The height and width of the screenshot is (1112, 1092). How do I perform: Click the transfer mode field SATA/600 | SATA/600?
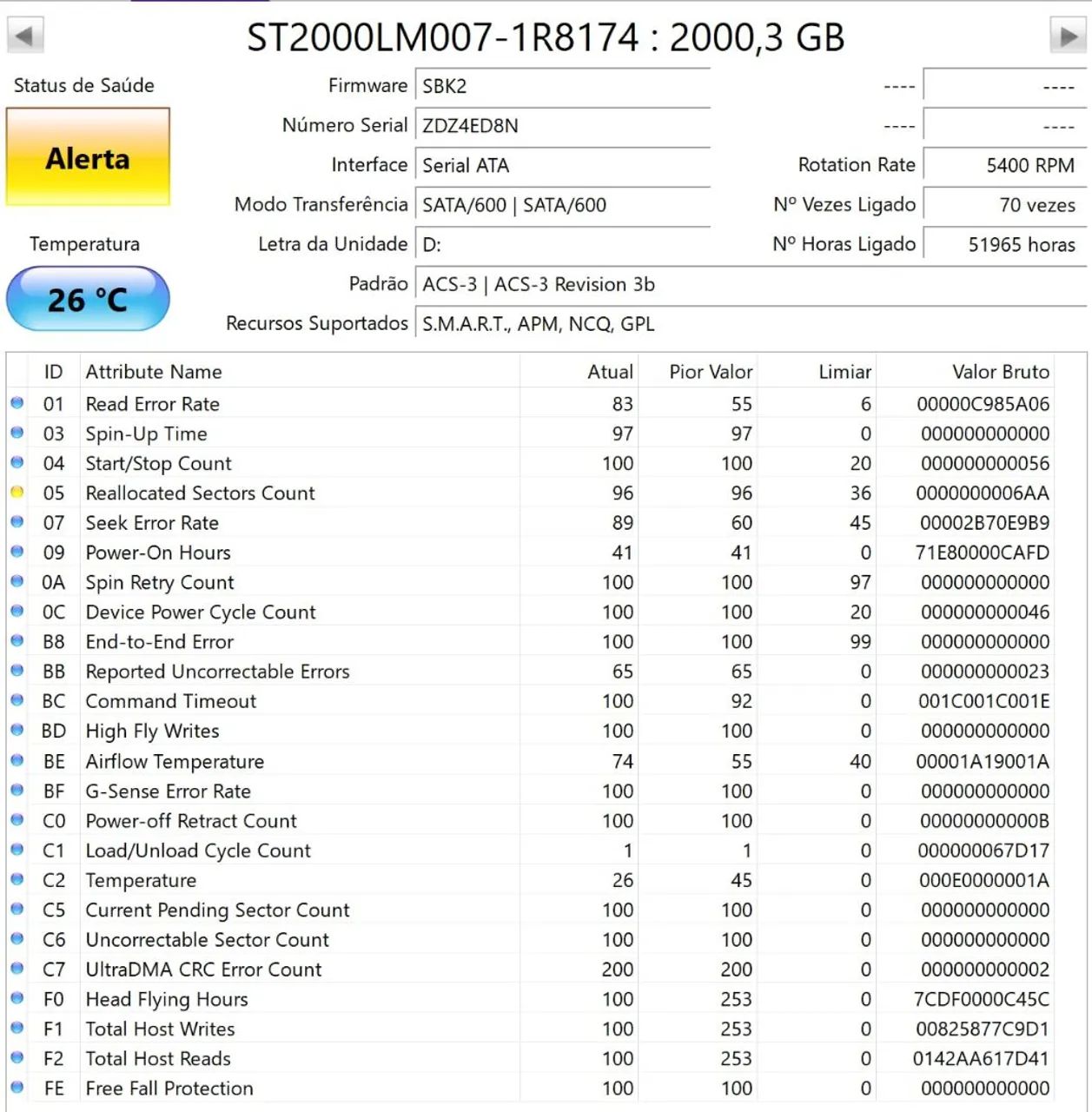click(563, 205)
